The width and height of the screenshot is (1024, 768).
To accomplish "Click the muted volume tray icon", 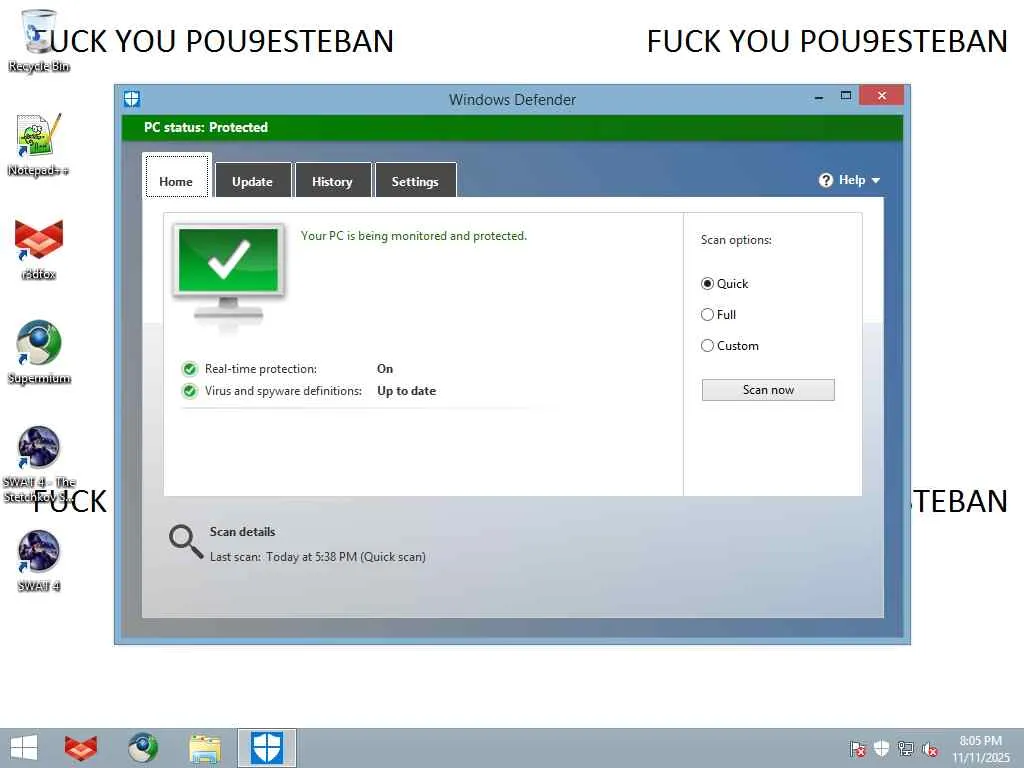I will (930, 749).
